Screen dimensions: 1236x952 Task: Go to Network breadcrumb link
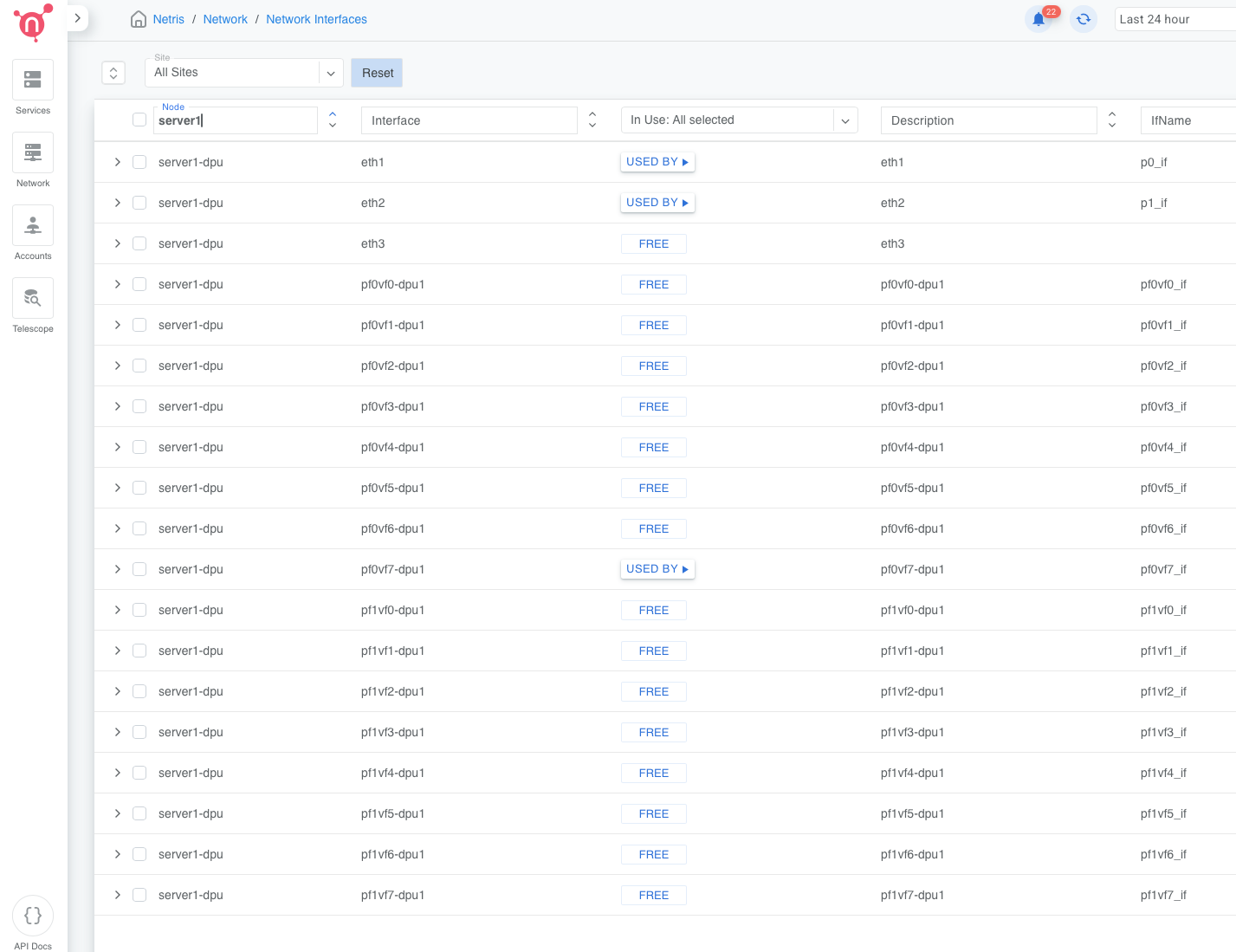(225, 19)
